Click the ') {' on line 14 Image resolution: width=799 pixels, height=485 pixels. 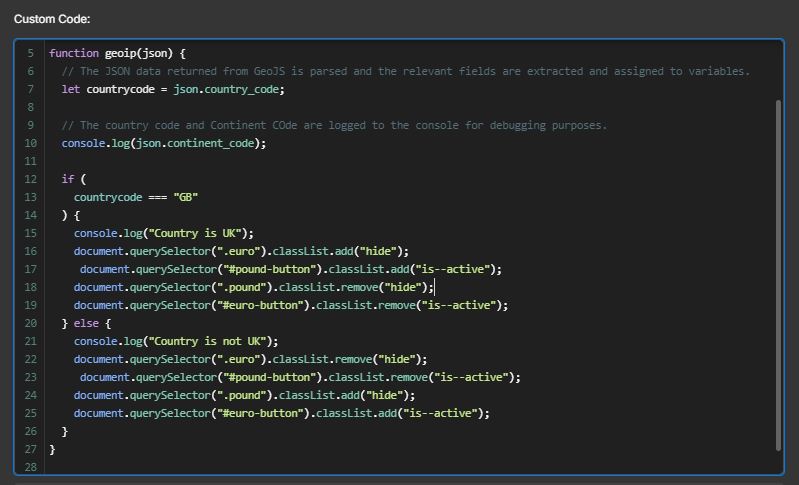click(71, 215)
